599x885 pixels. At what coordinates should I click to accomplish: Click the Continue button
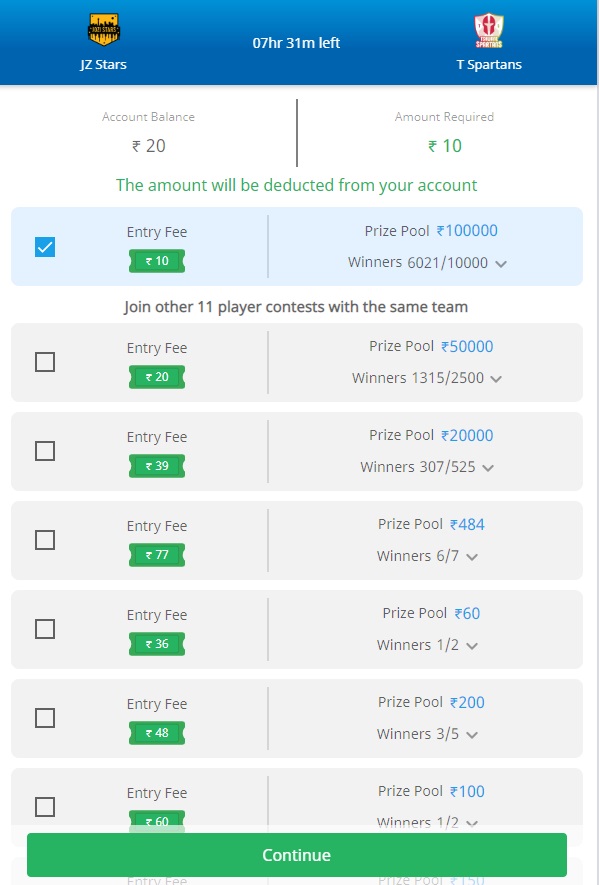297,855
